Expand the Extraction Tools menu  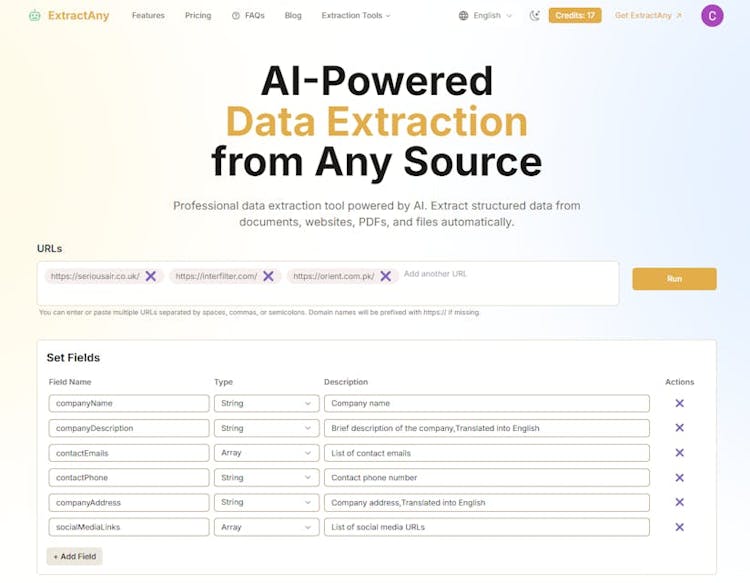pyautogui.click(x=356, y=16)
